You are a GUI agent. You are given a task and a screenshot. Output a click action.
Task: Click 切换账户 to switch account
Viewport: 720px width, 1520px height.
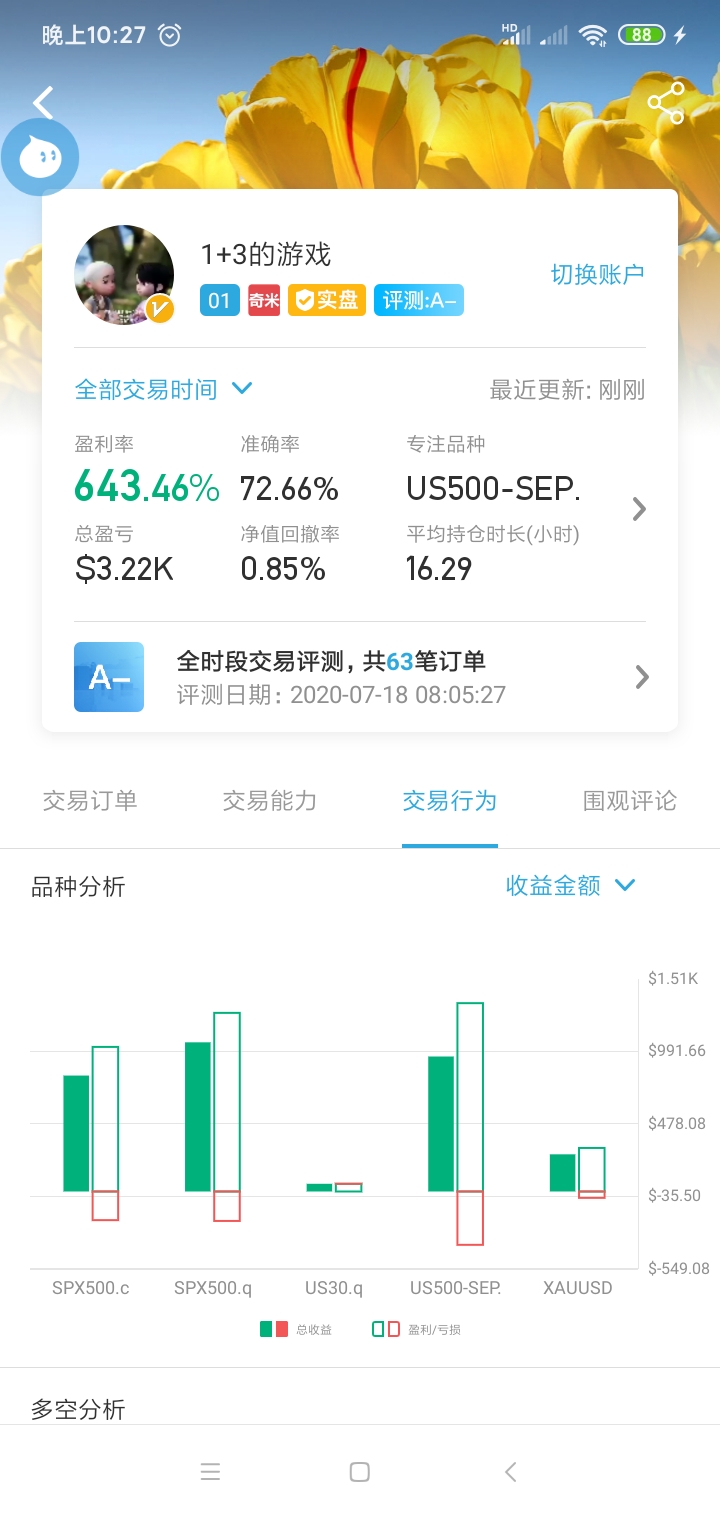pyautogui.click(x=598, y=275)
